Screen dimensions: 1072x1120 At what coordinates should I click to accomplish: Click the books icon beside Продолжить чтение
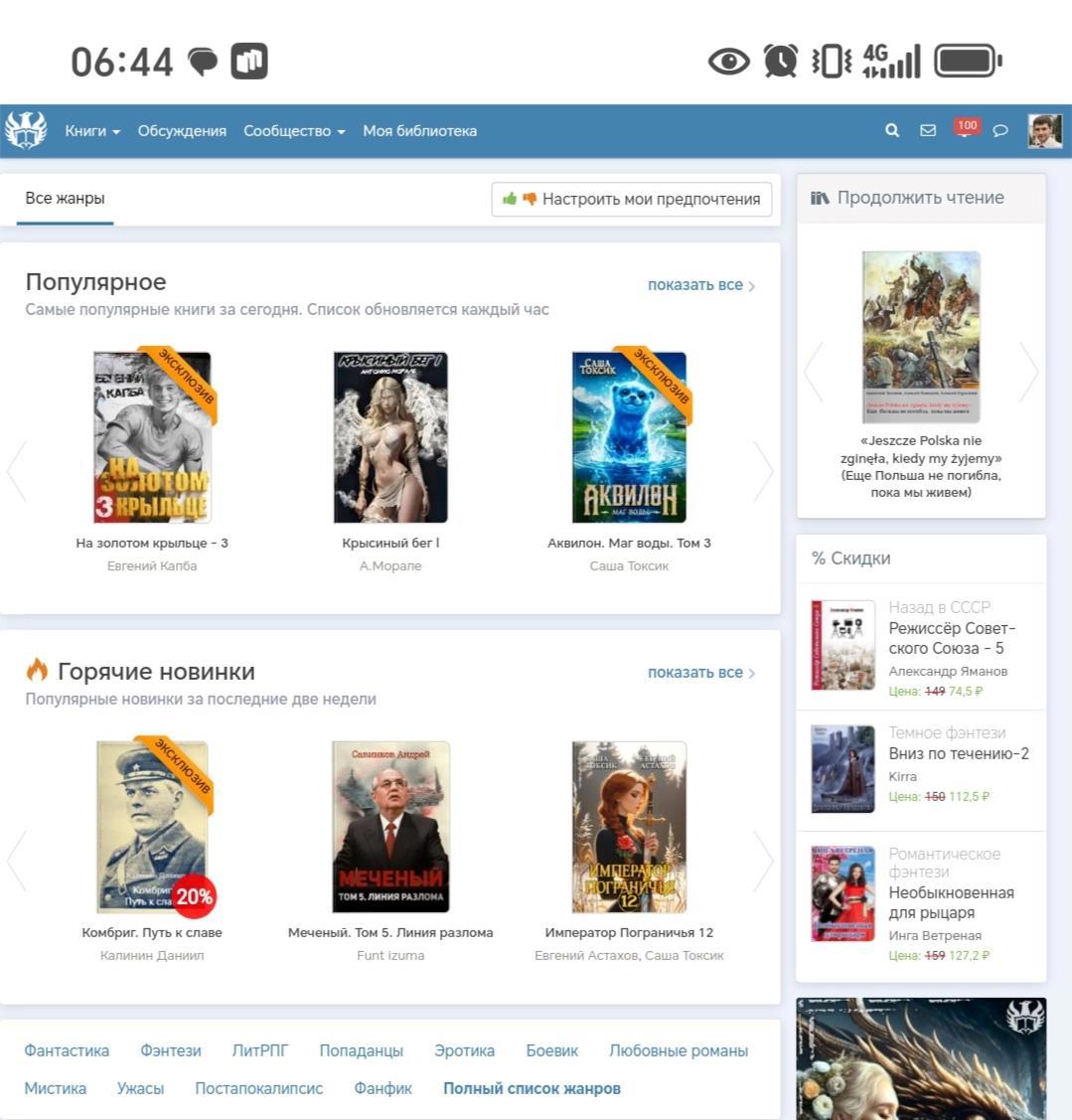820,198
